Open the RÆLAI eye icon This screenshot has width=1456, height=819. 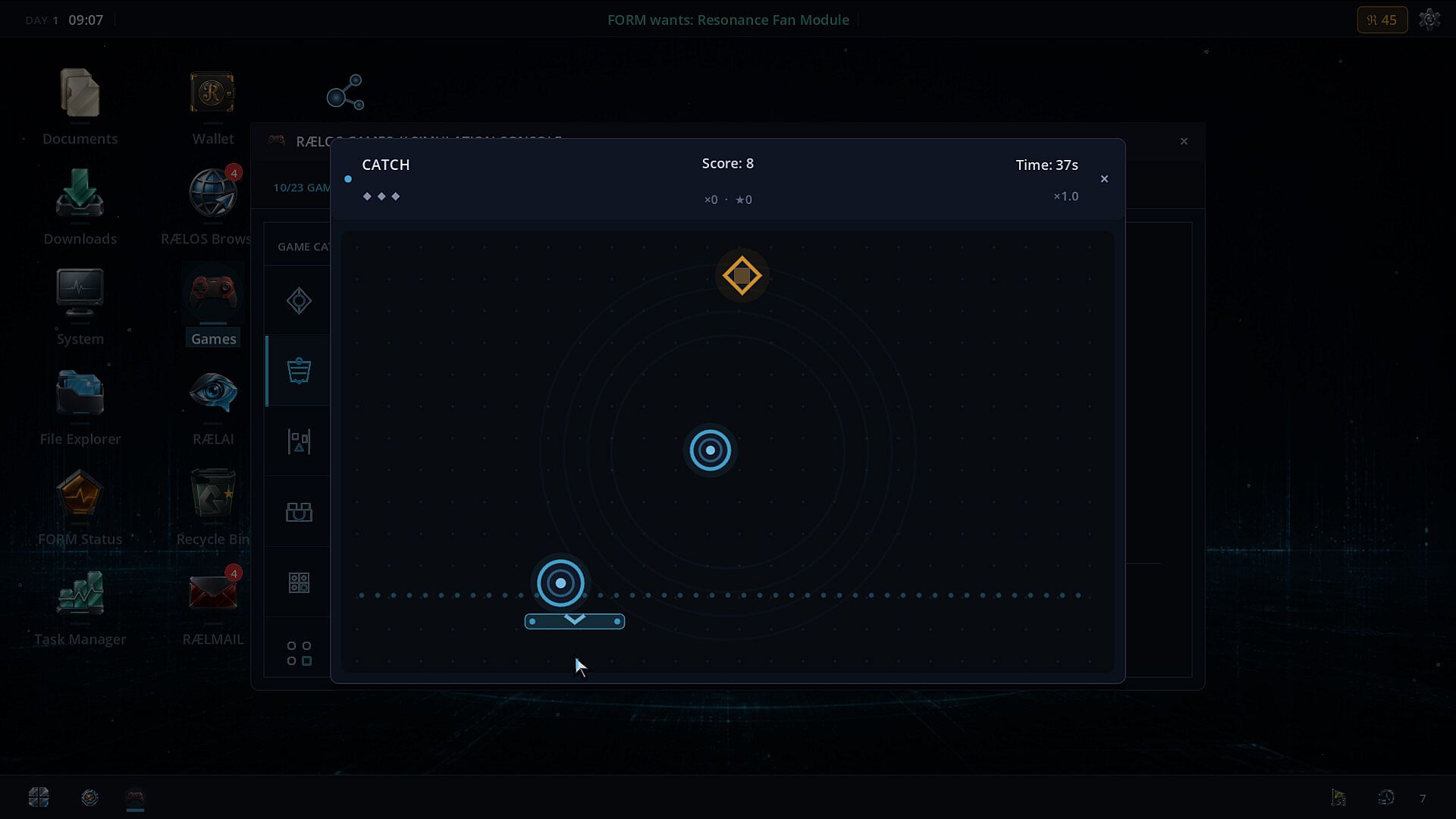(x=213, y=392)
